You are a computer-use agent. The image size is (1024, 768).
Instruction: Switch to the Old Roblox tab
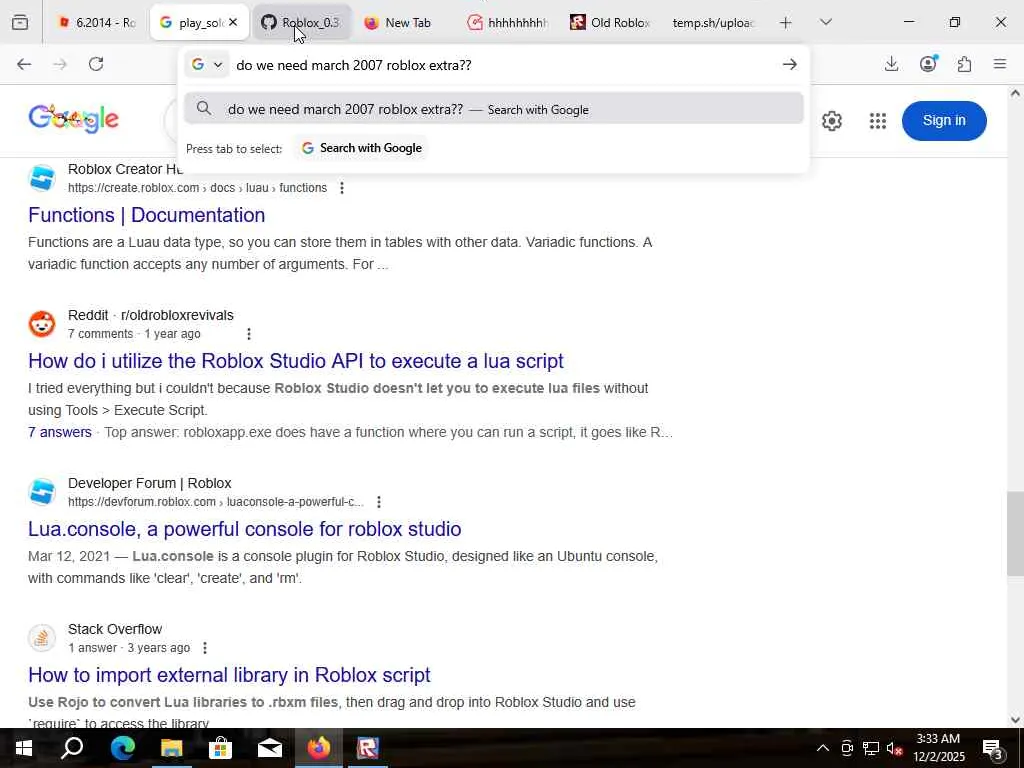[611, 23]
